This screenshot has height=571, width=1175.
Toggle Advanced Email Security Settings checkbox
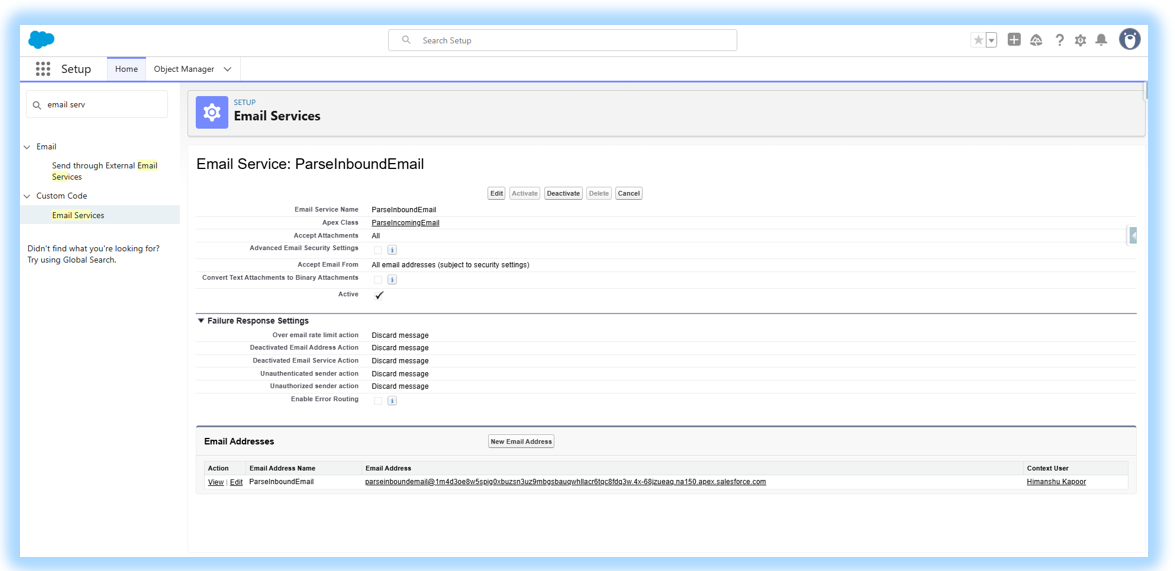click(x=378, y=250)
